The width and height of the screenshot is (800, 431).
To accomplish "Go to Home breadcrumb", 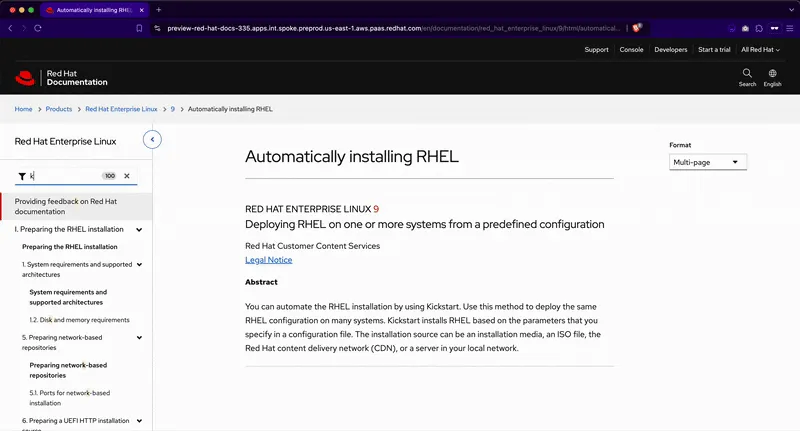I will (x=23, y=109).
